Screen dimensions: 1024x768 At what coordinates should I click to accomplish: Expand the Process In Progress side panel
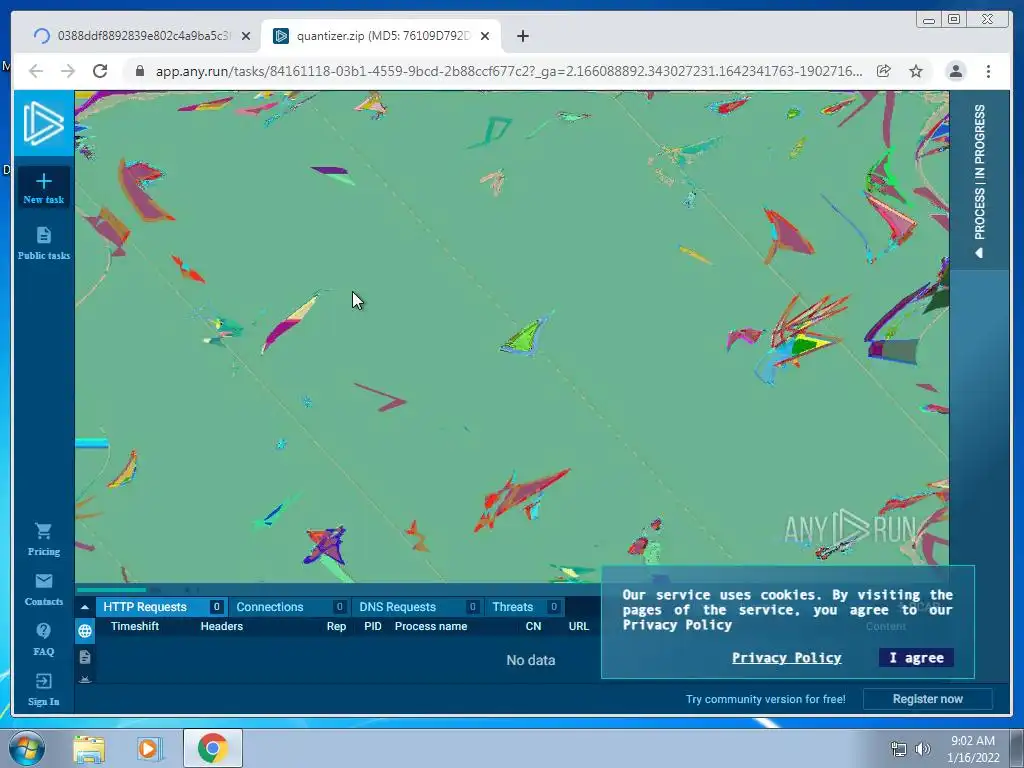pyautogui.click(x=980, y=180)
